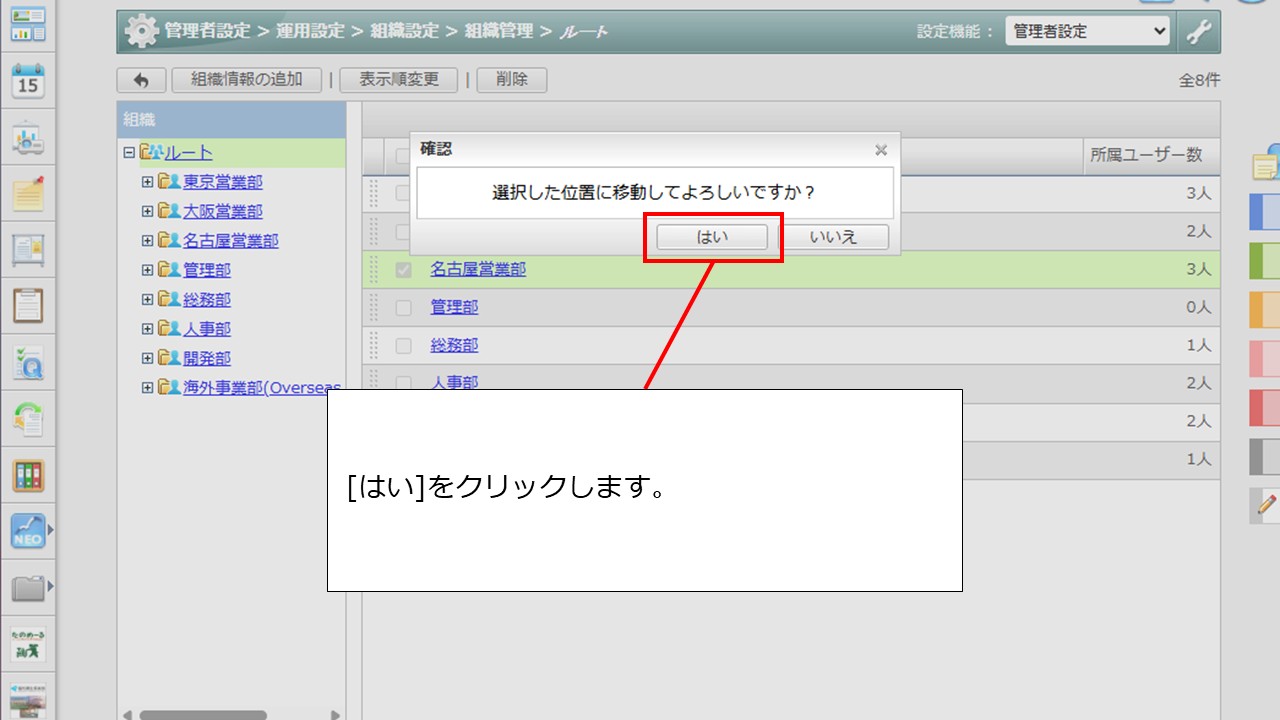Click the 選択した位置に移動してよろしいですか？ message
This screenshot has height=720, width=1280.
654,192
